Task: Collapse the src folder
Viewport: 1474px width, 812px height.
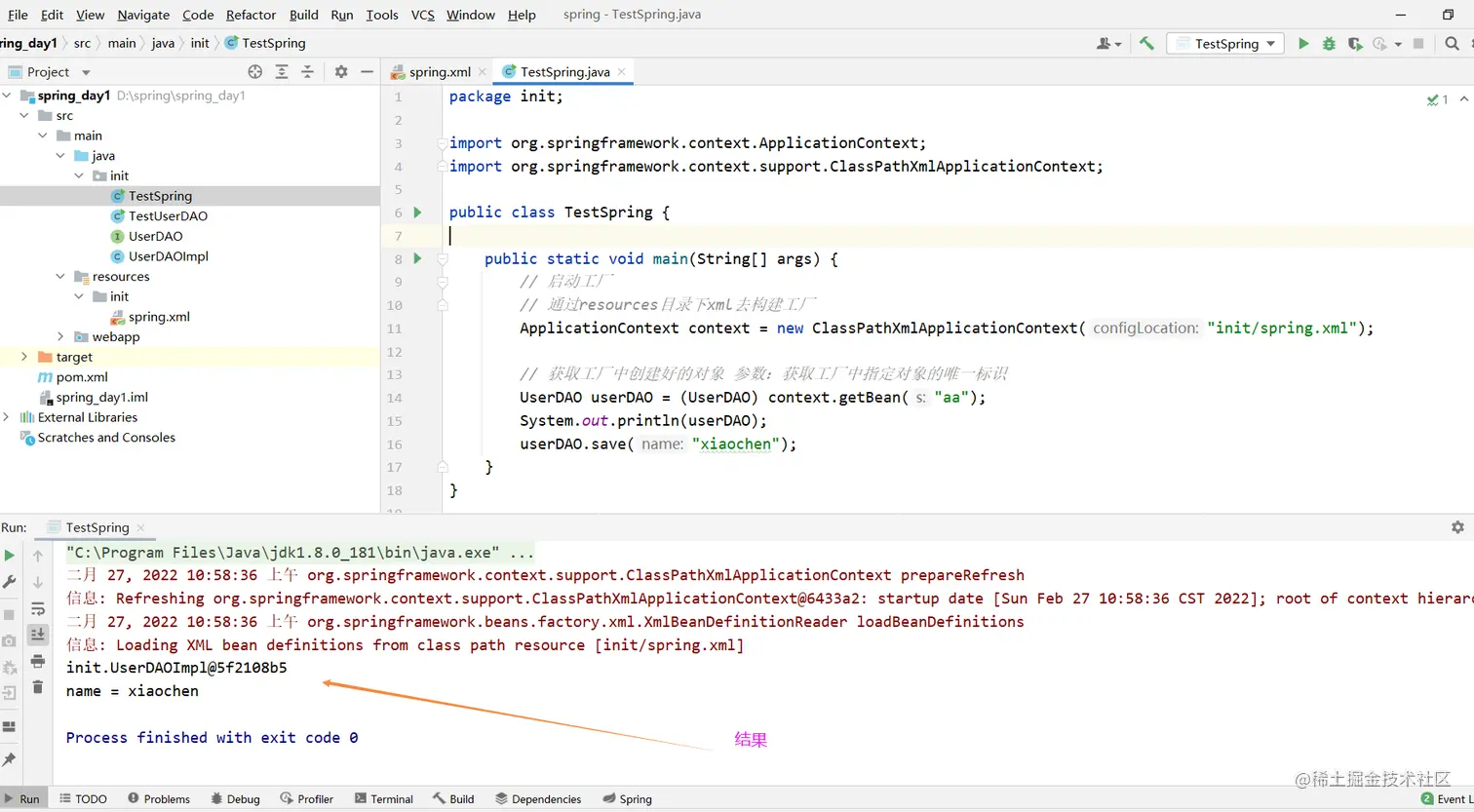Action: point(24,115)
